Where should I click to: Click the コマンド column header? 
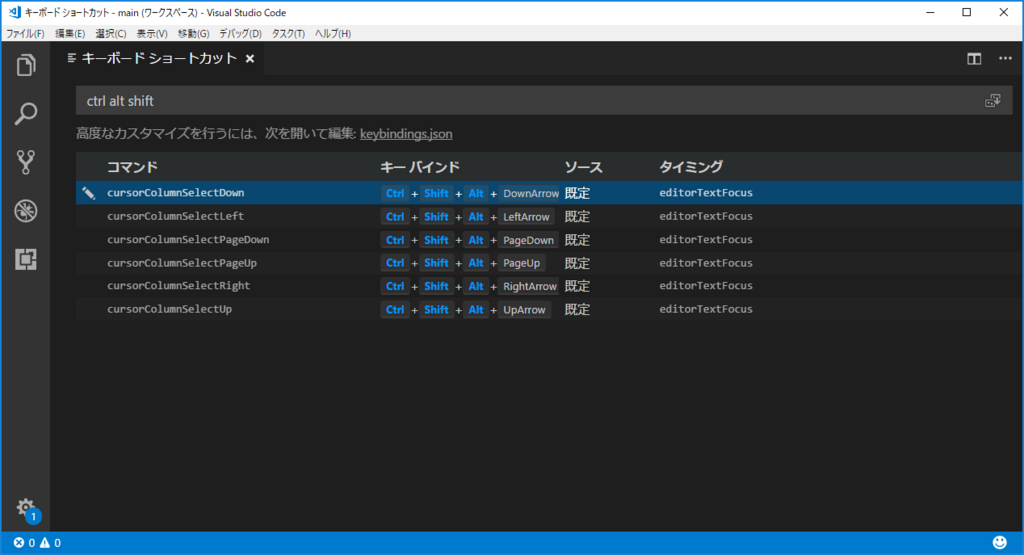pyautogui.click(x=133, y=167)
